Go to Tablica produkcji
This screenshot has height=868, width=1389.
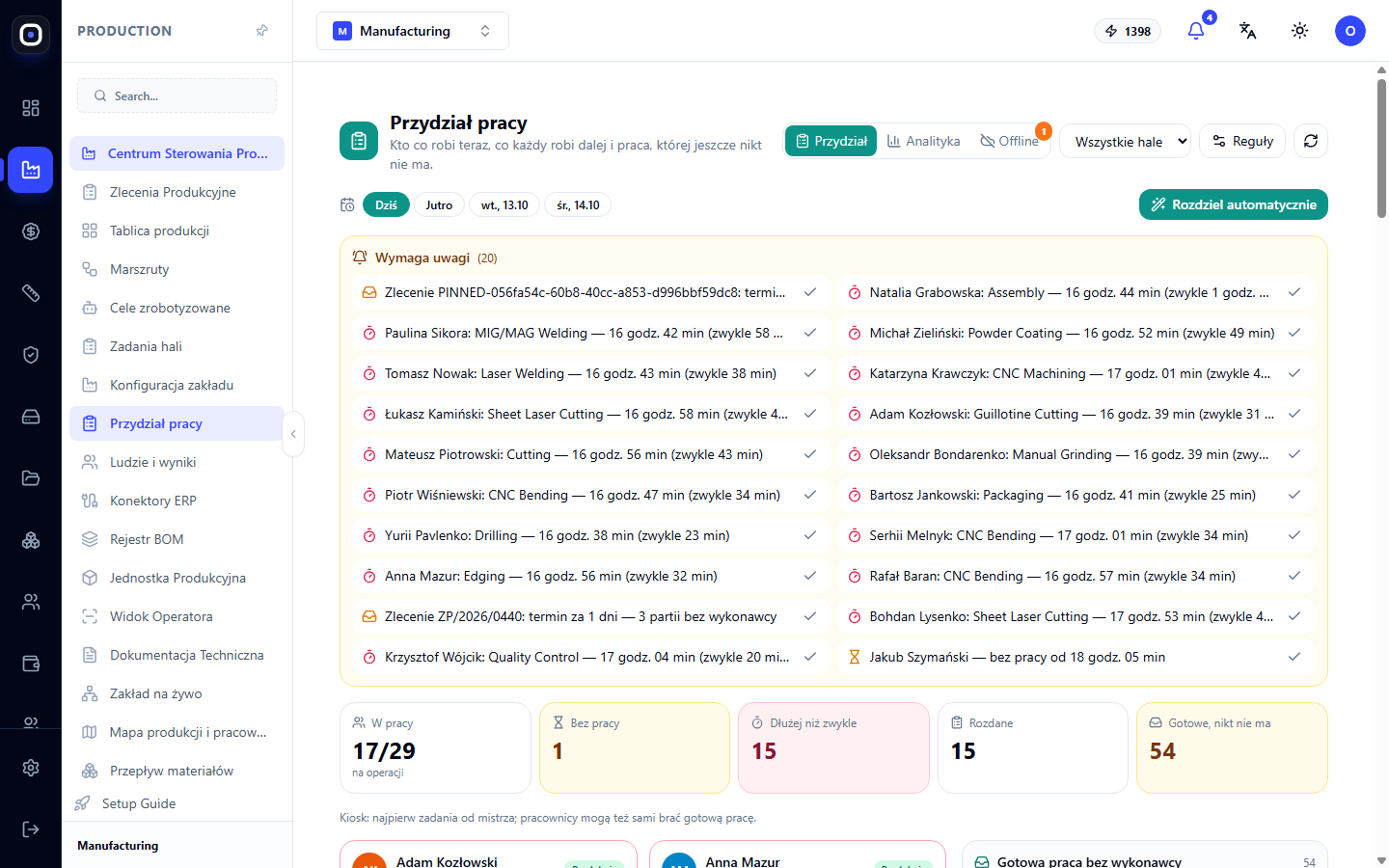coord(177,231)
